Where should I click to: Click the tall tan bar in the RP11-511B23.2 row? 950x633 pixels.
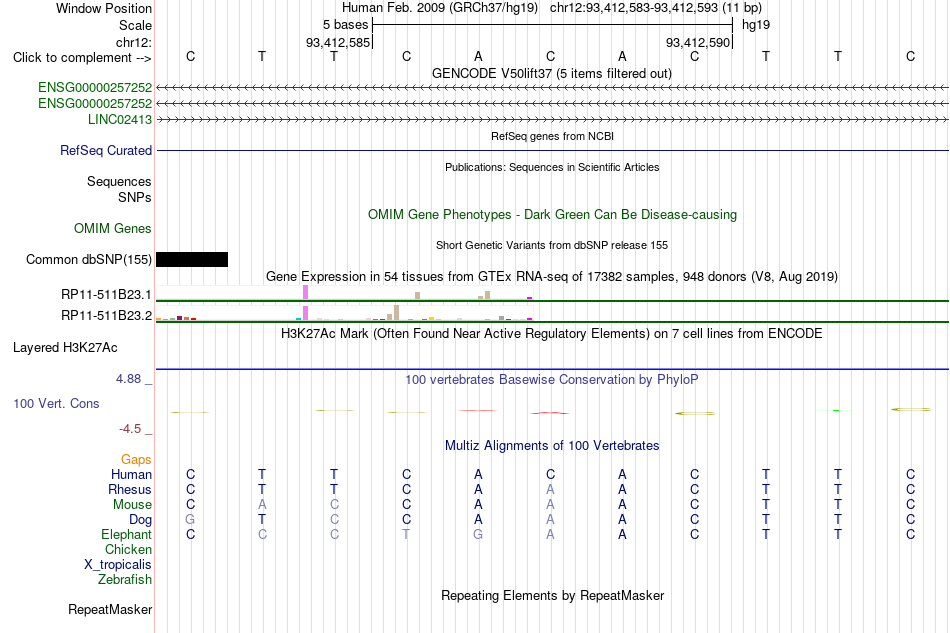(x=396, y=313)
